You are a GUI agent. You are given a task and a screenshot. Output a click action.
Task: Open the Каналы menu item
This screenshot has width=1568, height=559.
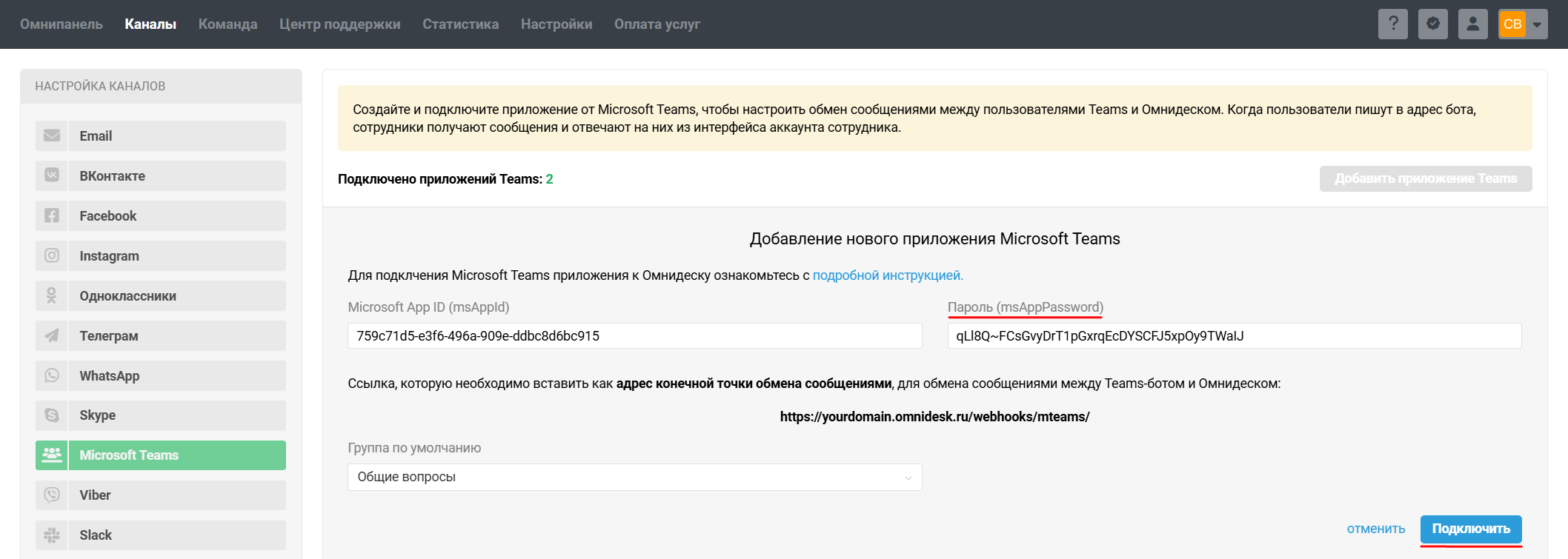(150, 24)
